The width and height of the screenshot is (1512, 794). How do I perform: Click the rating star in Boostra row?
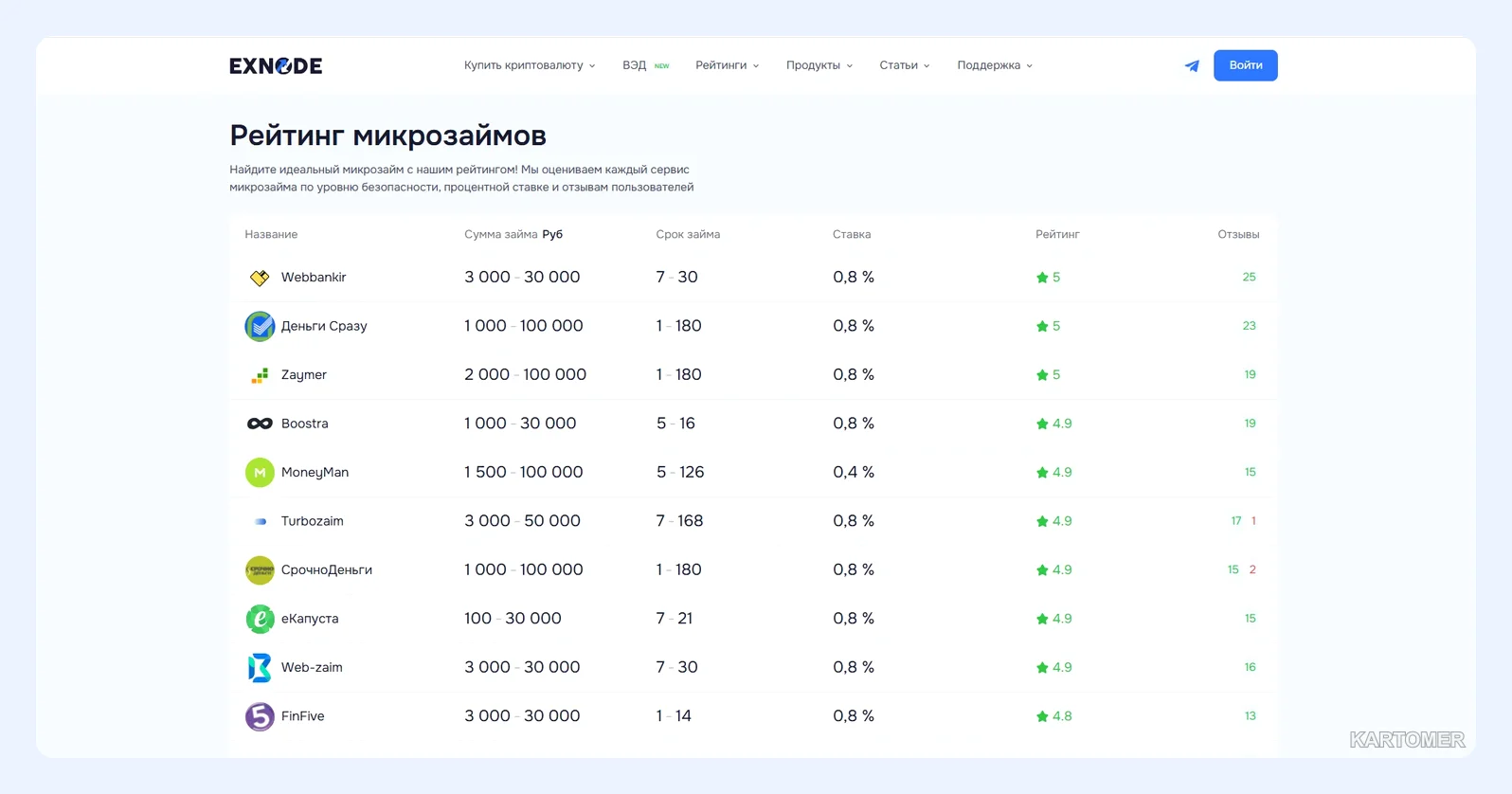[1042, 424]
